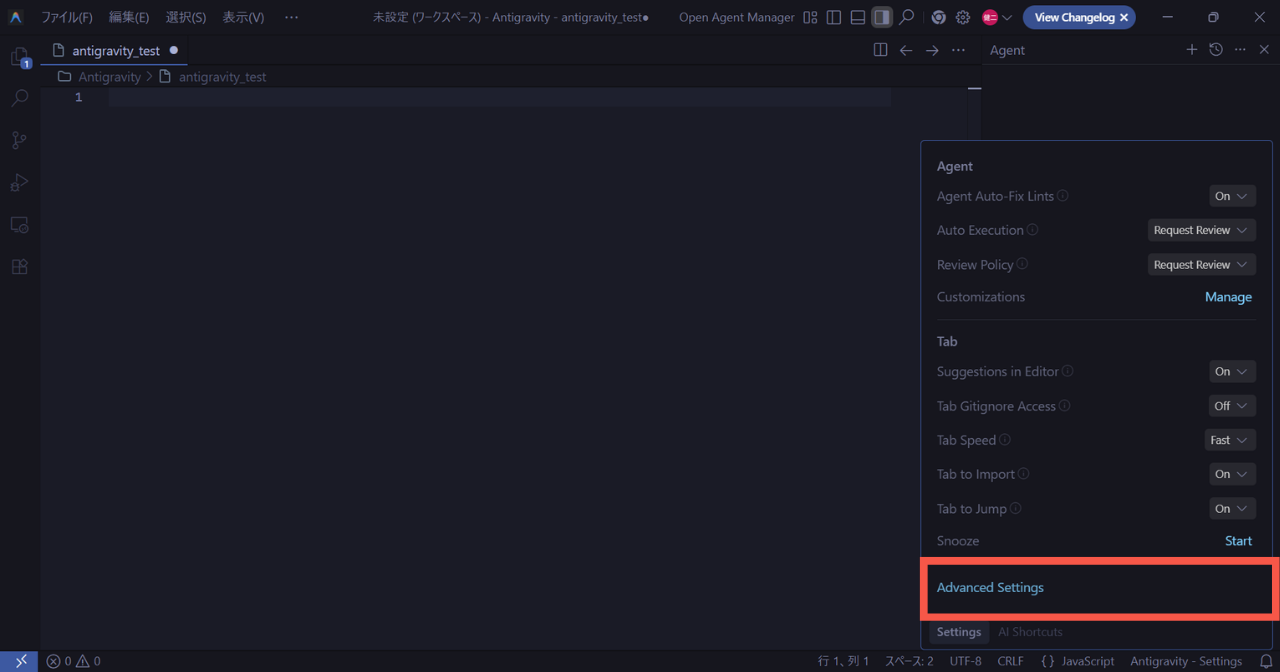Open the Explorer view in activity bar
Screen dimensions: 1280x672
point(19,57)
